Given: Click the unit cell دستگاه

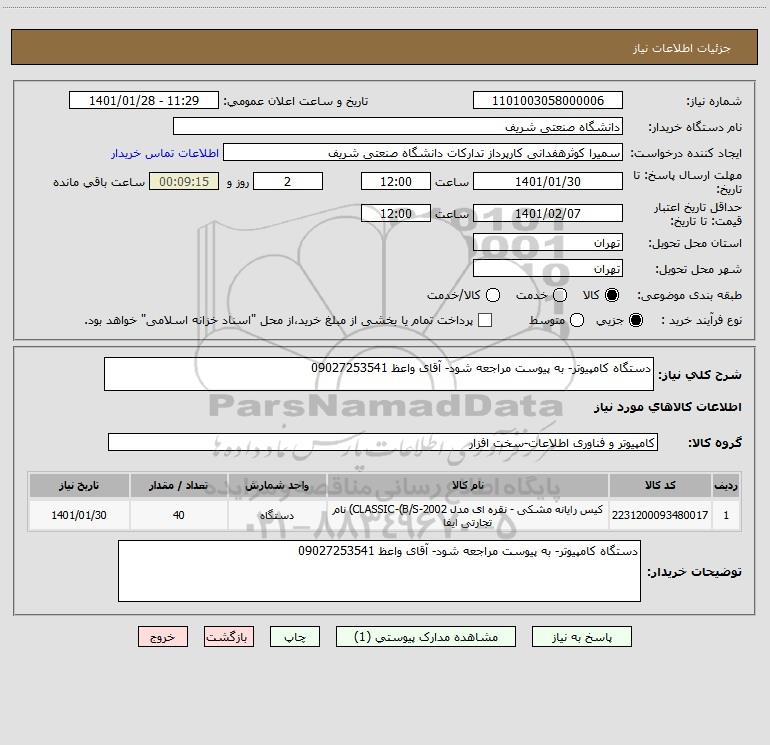Looking at the screenshot, I should (277, 515).
